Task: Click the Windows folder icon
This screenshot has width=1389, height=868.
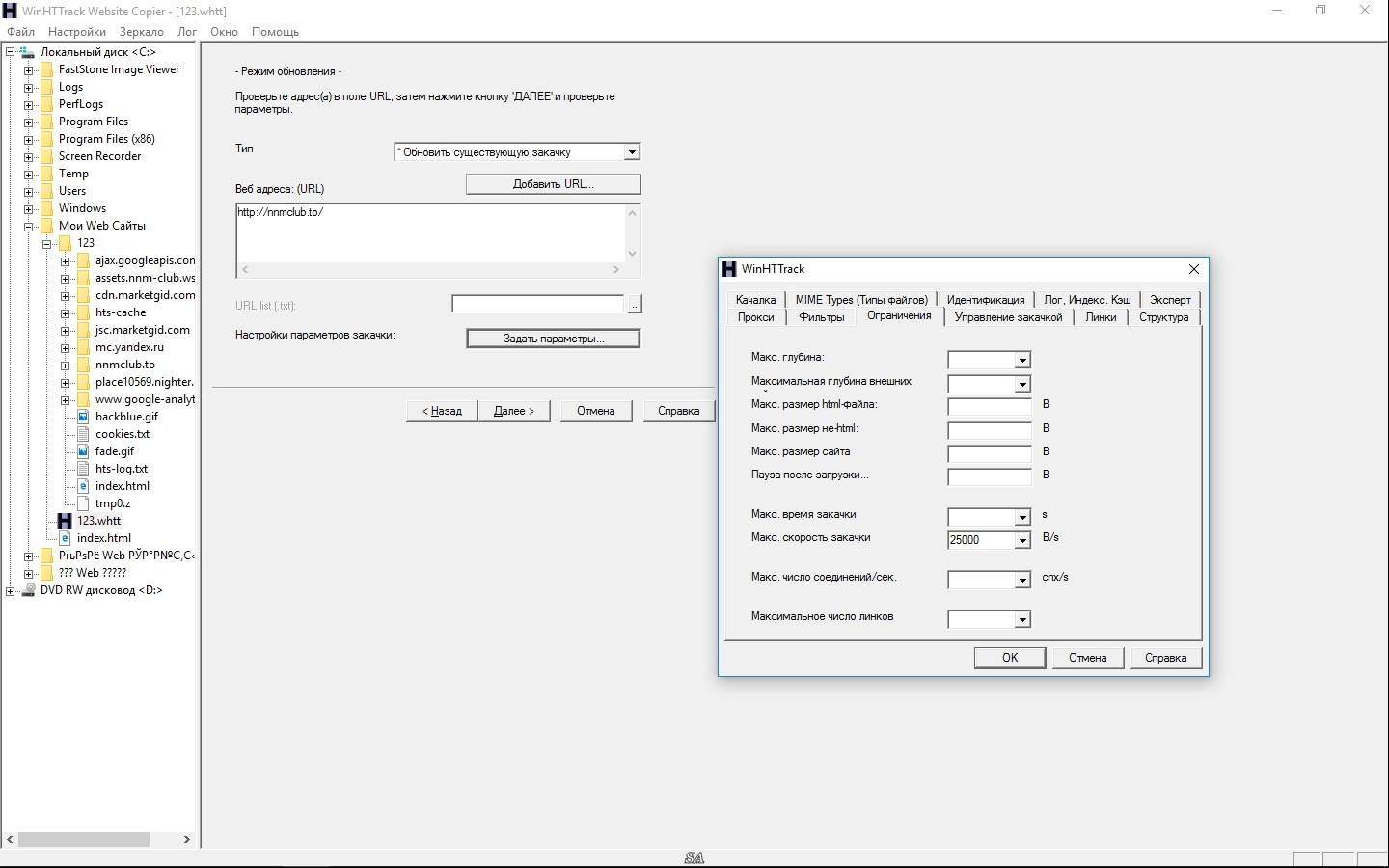Action: (x=46, y=208)
